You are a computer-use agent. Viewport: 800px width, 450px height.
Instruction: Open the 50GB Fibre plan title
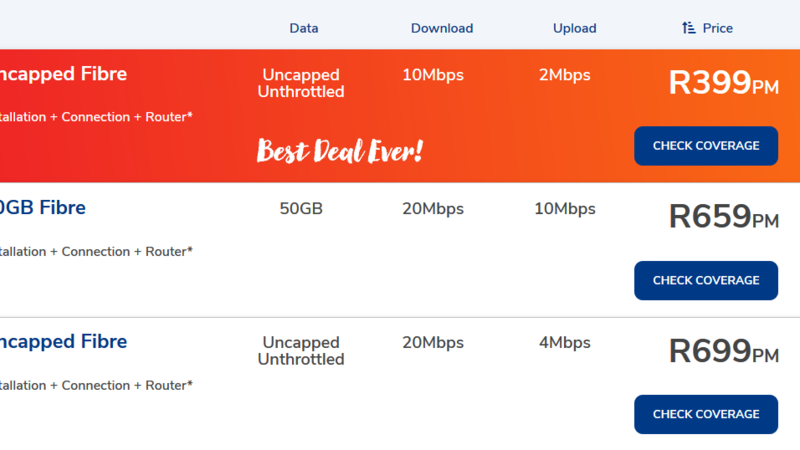coord(43,208)
